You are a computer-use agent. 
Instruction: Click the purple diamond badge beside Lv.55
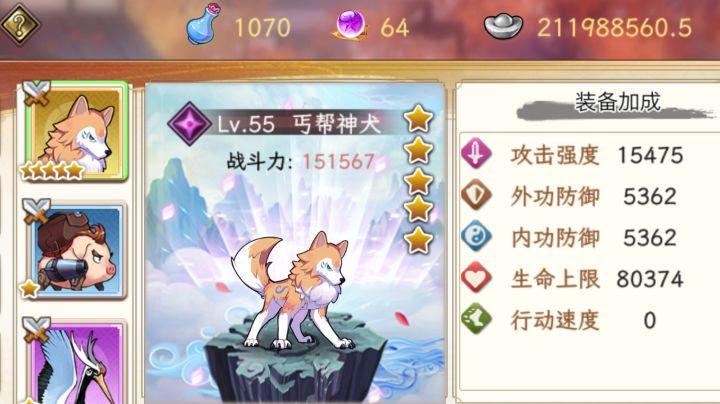(x=189, y=124)
